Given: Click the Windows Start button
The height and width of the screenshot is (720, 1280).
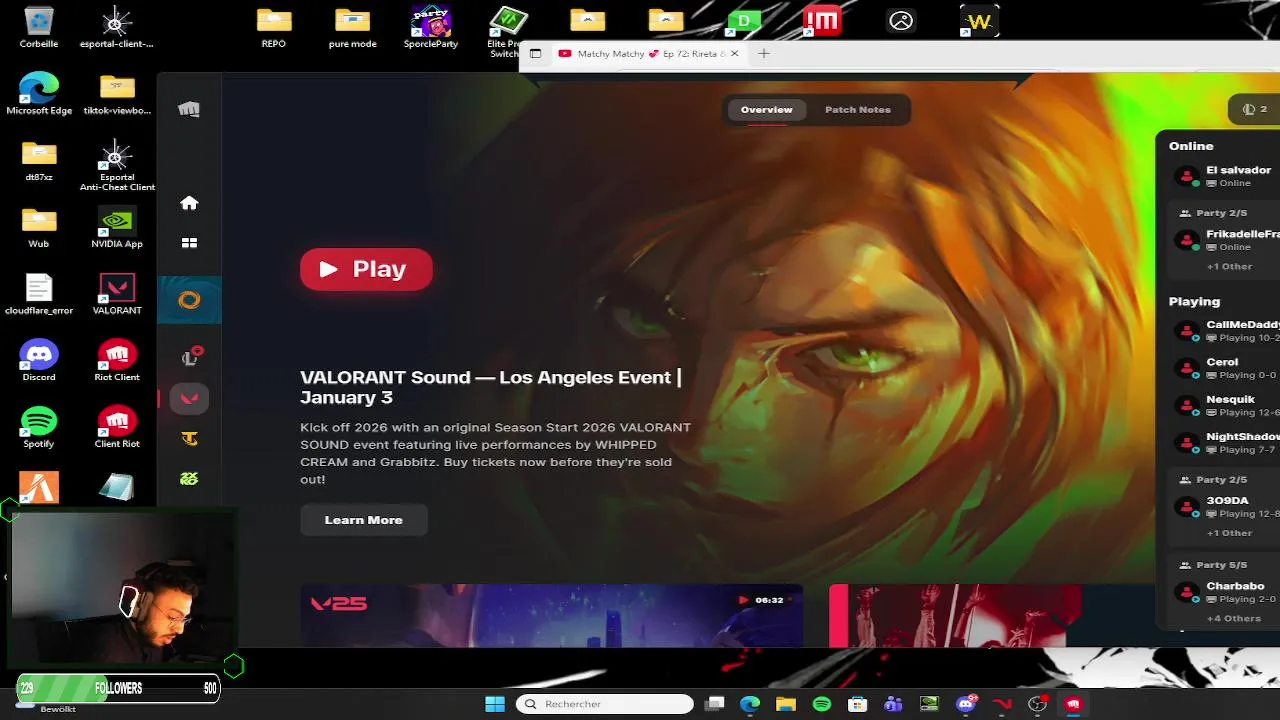Looking at the screenshot, I should click(x=495, y=704).
